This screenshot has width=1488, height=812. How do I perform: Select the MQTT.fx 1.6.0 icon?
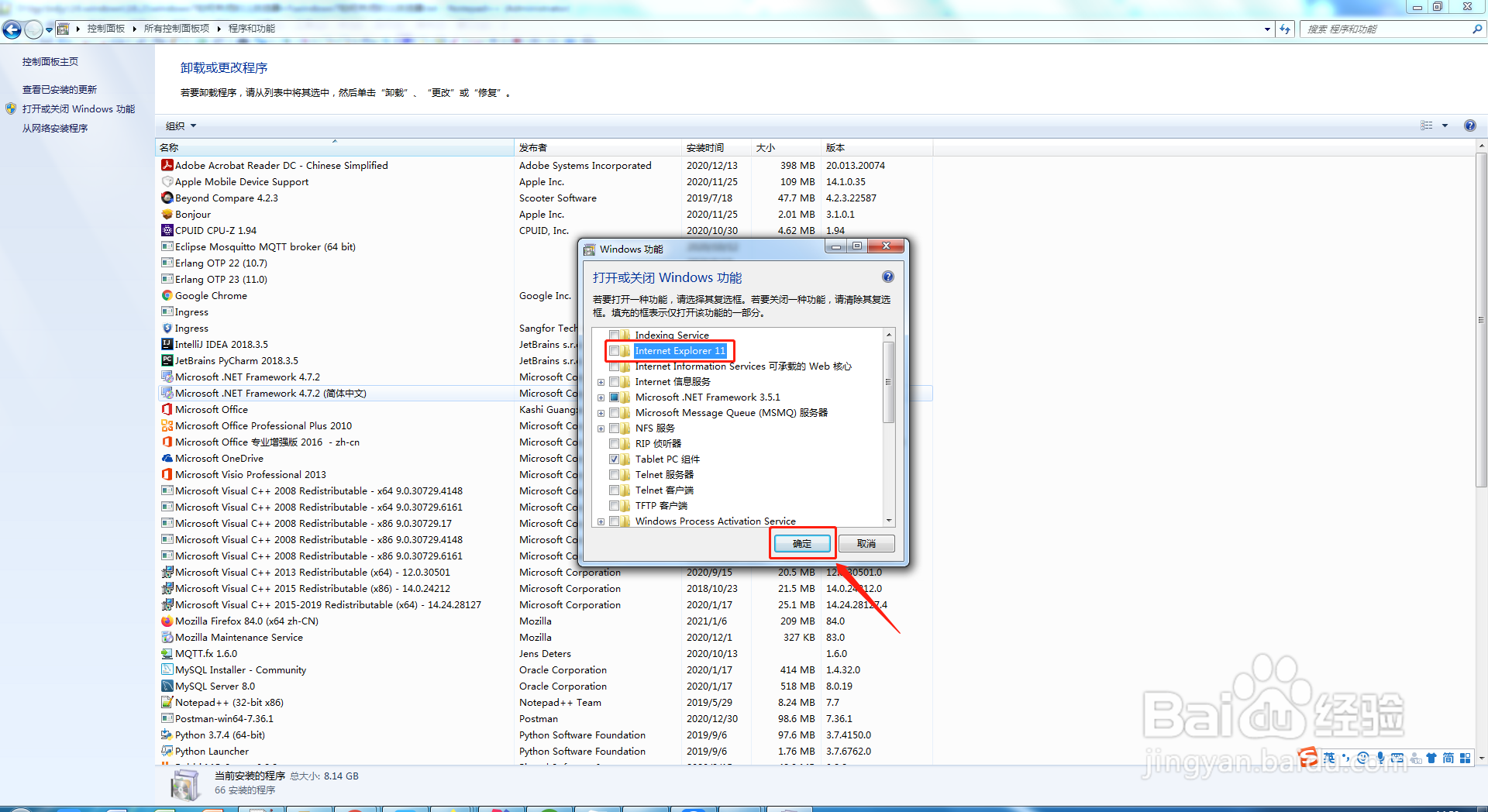point(167,653)
